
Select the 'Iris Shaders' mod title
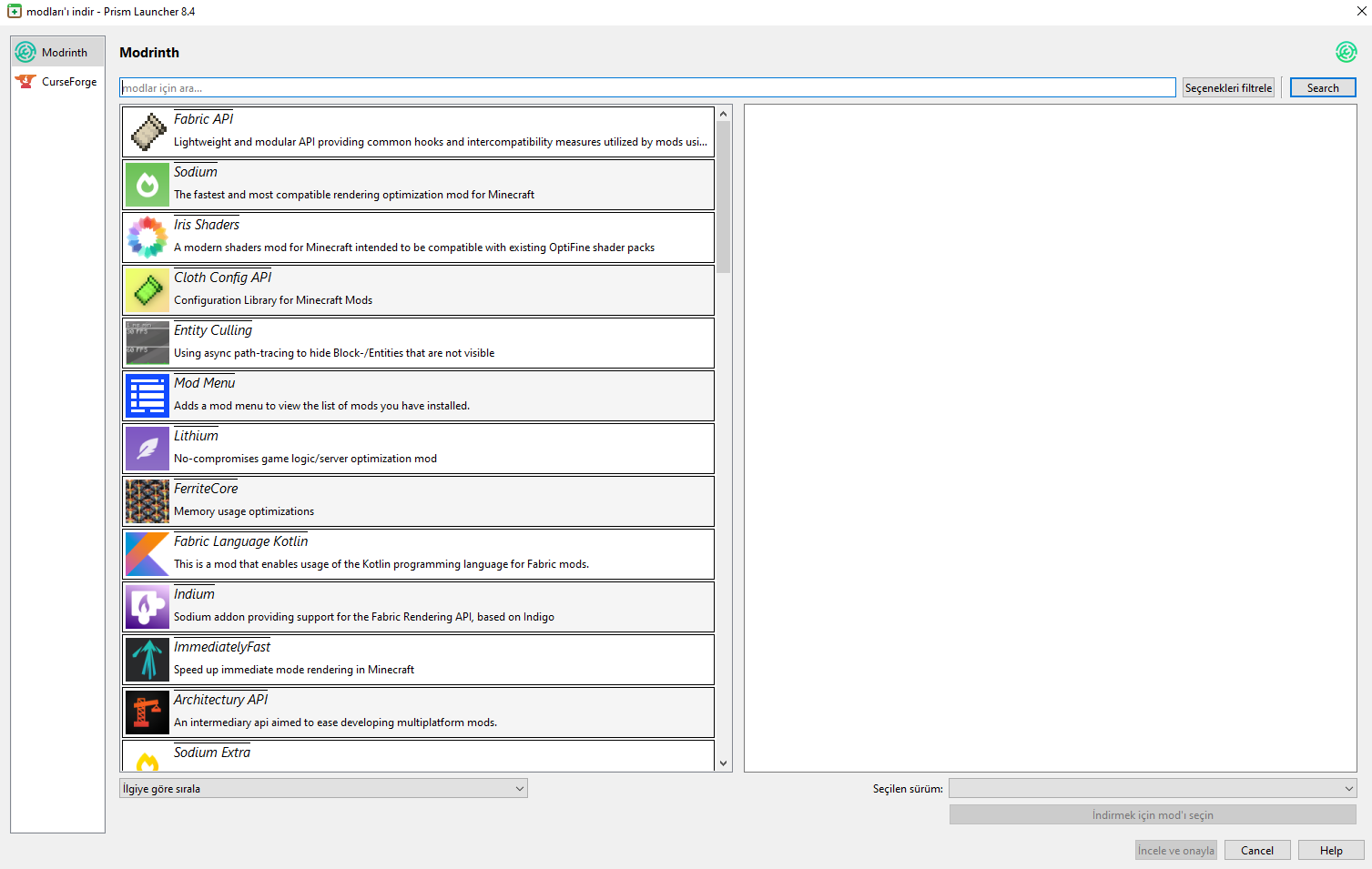click(207, 225)
